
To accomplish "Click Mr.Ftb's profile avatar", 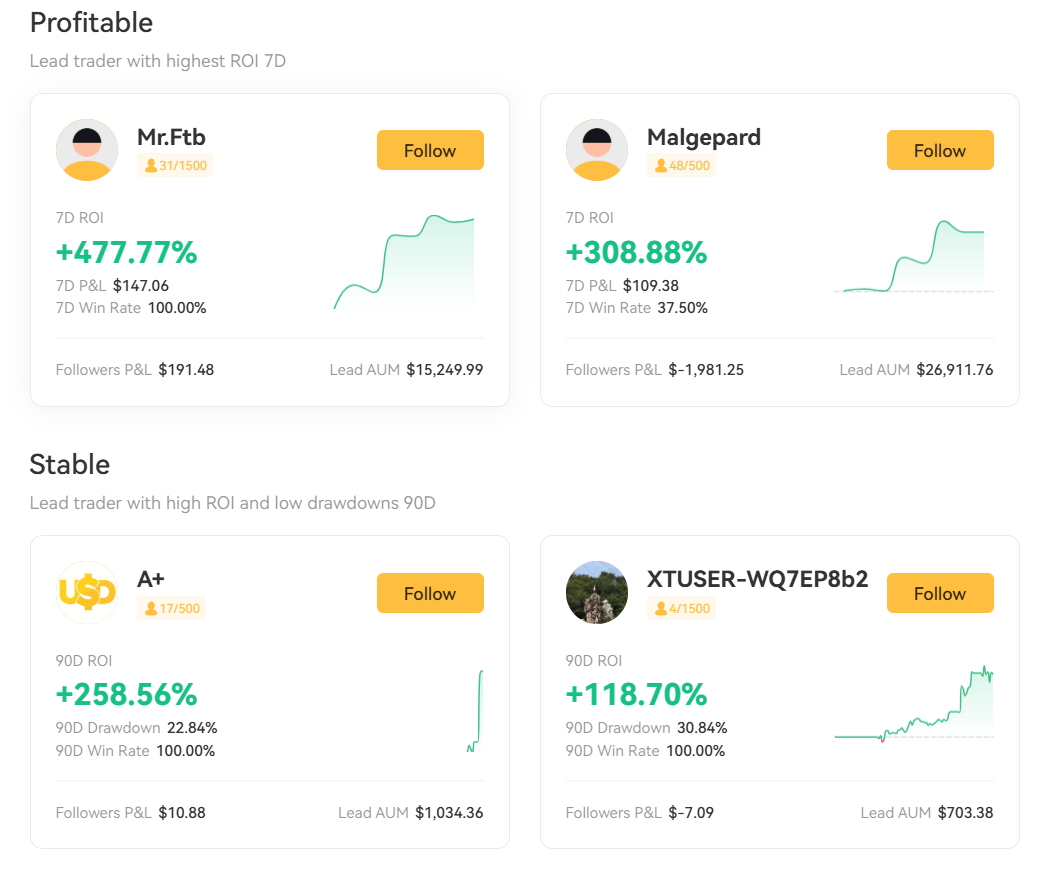I will click(x=87, y=150).
